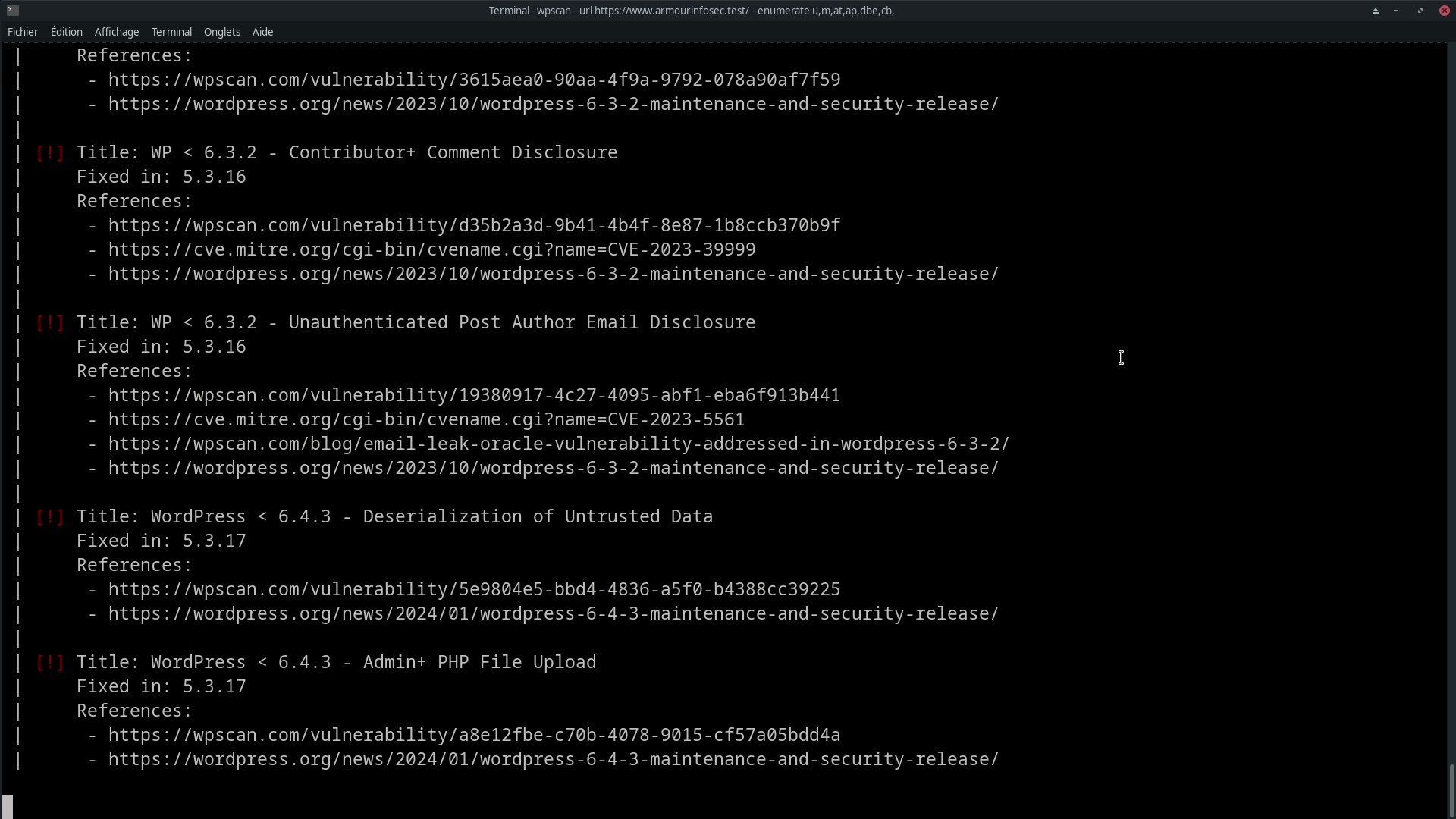
Task: Click "Fixed in: 5.3.17" under Deserialization title
Action: point(161,541)
